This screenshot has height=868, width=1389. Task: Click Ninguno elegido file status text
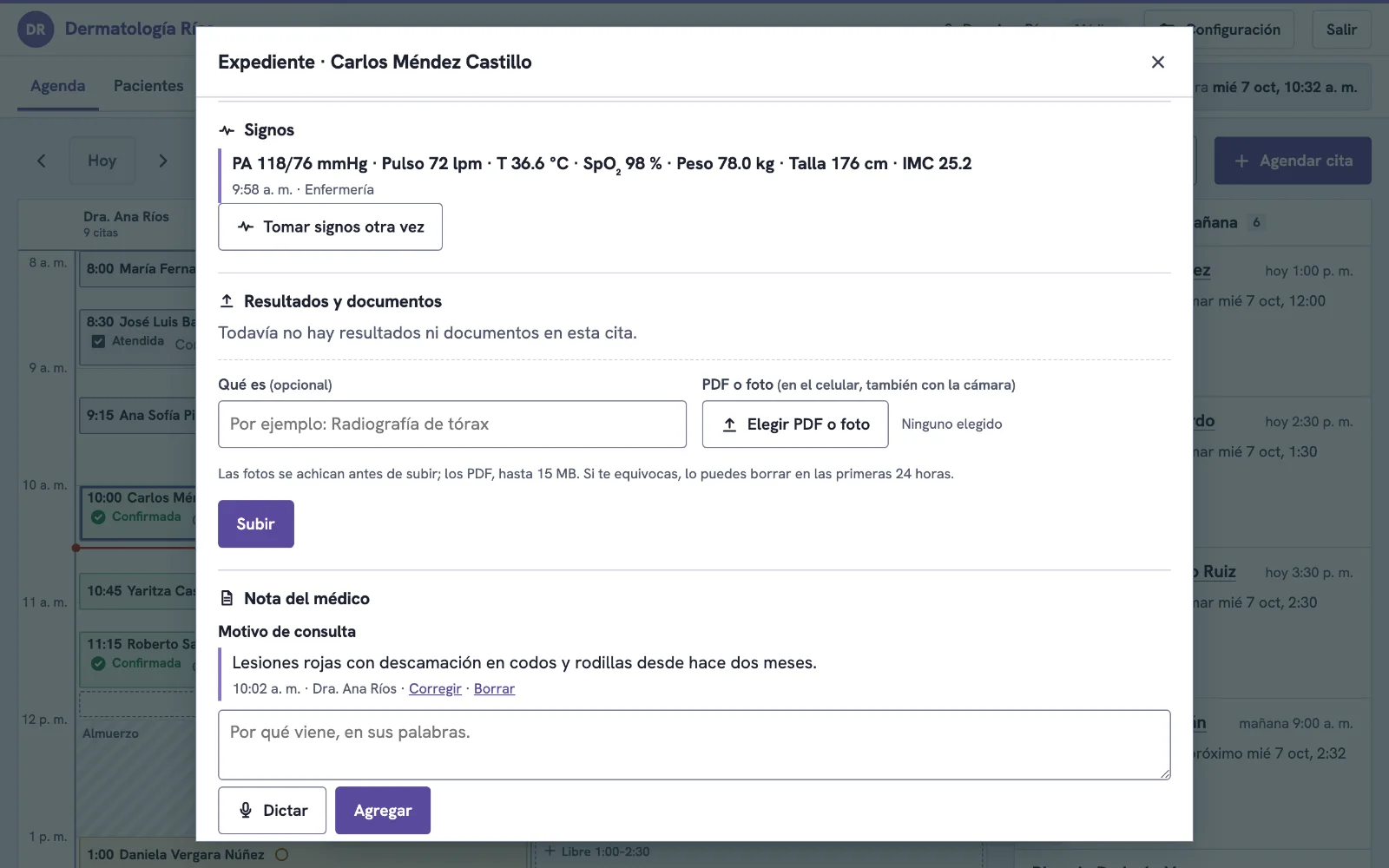tap(951, 424)
